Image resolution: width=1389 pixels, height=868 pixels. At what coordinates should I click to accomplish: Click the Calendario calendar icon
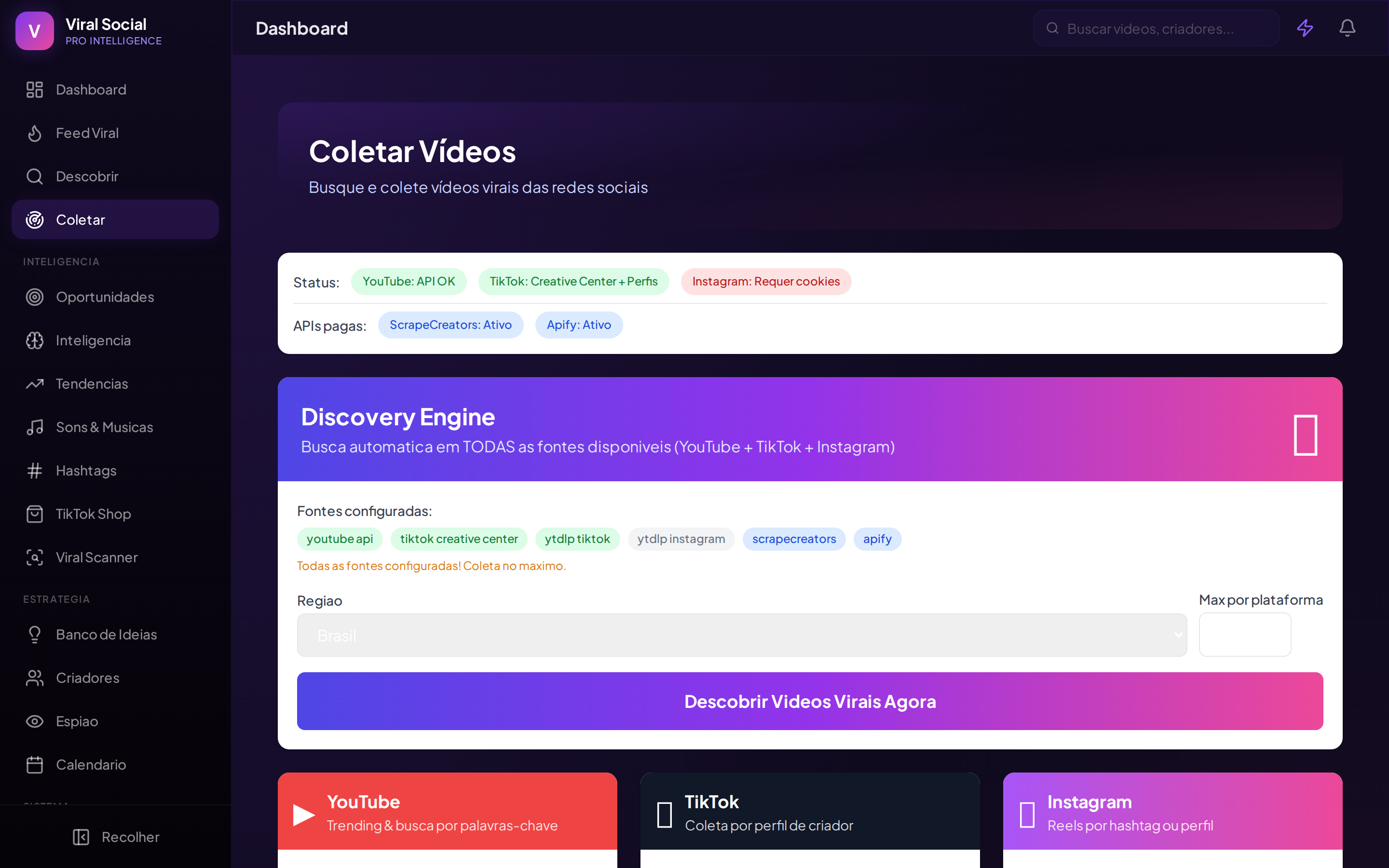pyautogui.click(x=34, y=765)
